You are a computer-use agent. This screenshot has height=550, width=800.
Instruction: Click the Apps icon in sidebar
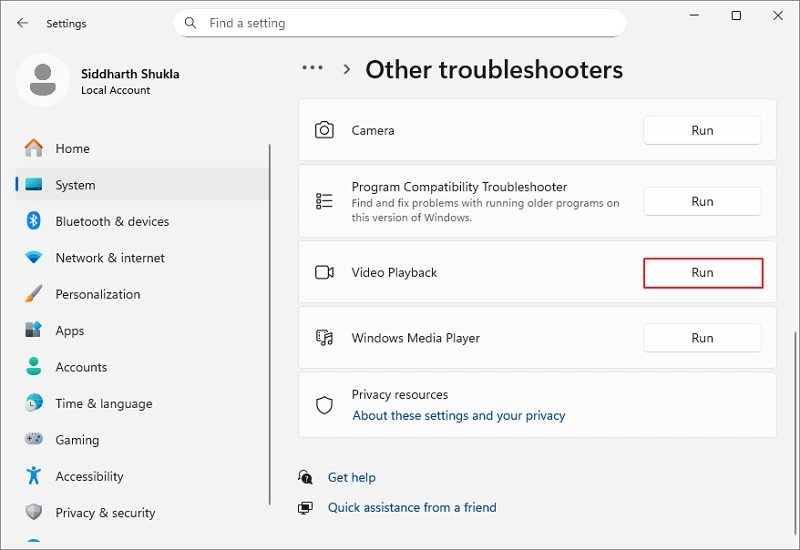34,330
